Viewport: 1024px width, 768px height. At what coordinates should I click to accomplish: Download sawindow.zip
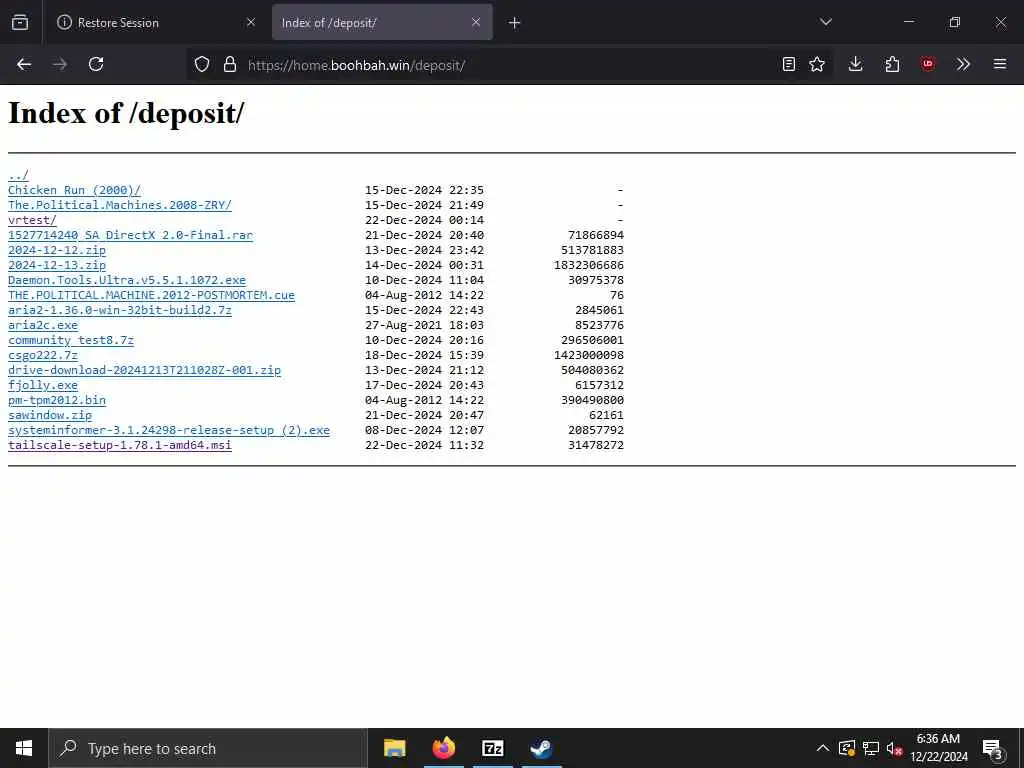[50, 415]
